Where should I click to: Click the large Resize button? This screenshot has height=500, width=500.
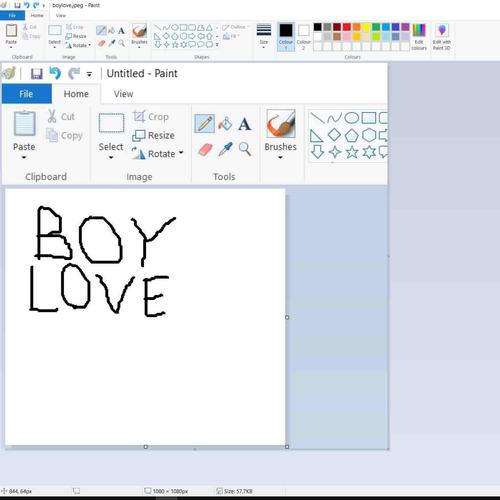(x=154, y=135)
